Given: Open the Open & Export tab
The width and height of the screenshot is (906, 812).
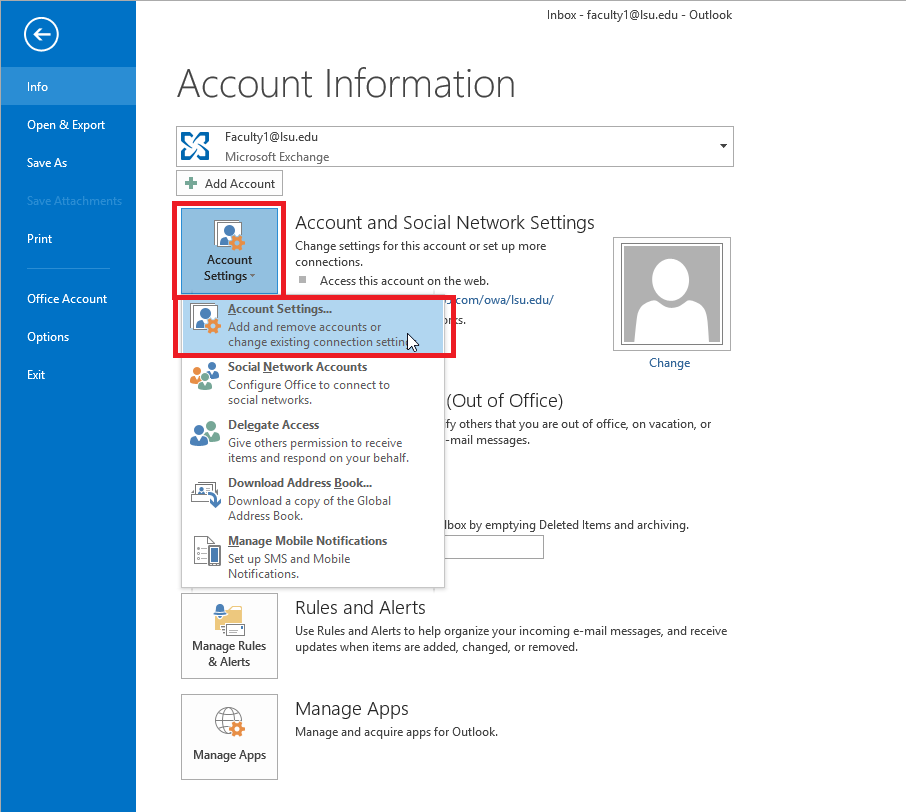Looking at the screenshot, I should [x=68, y=125].
